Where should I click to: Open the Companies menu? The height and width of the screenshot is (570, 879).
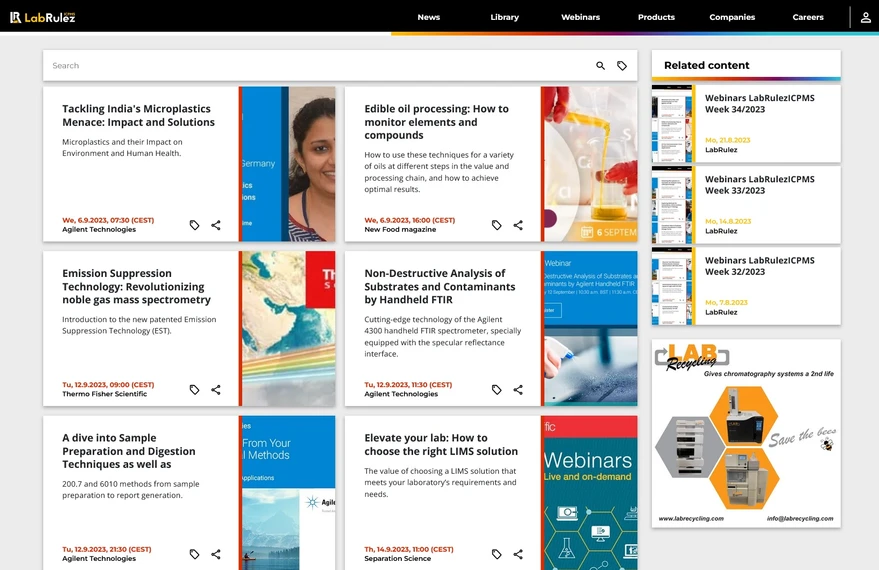[x=732, y=17]
